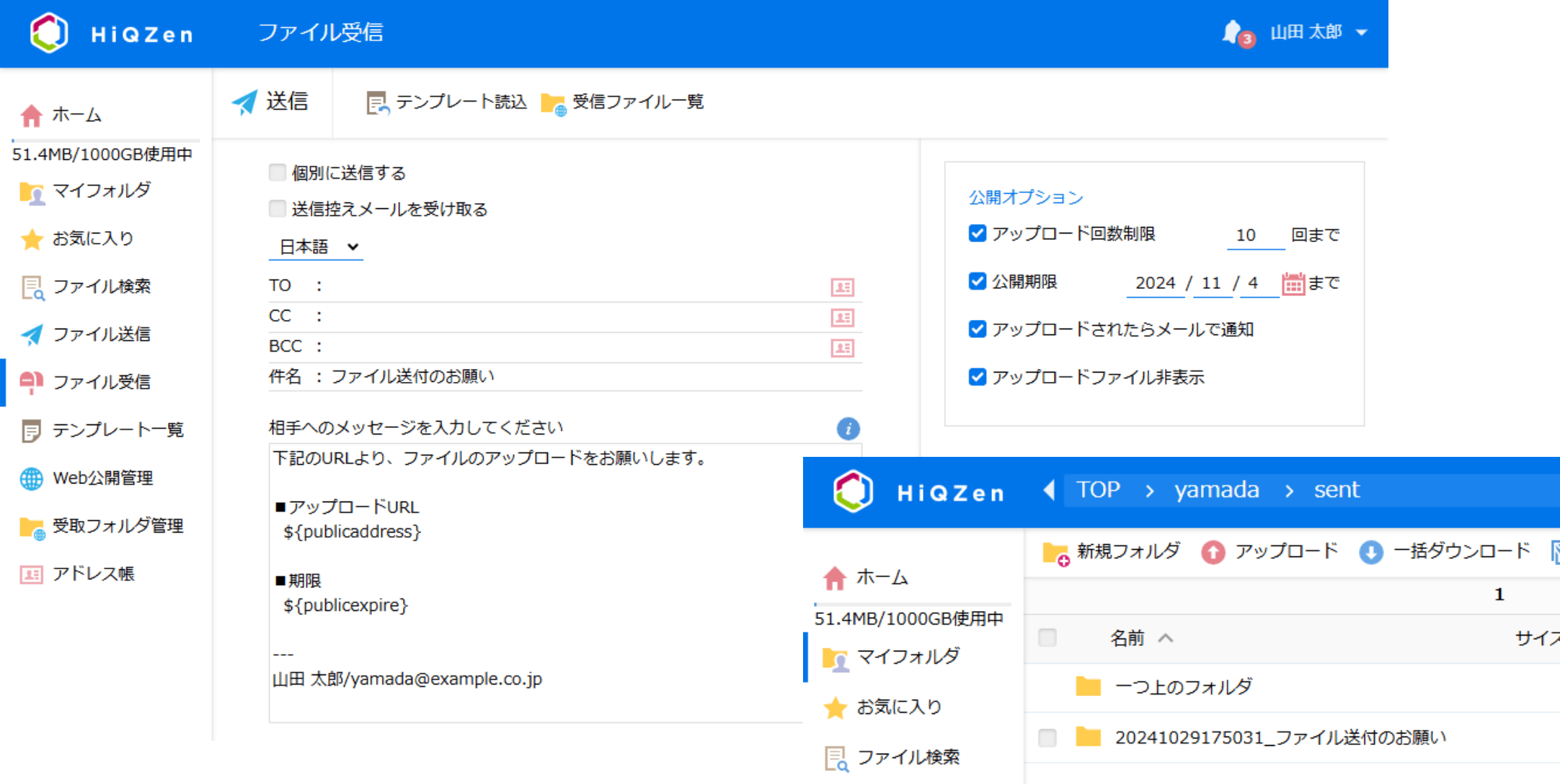The width and height of the screenshot is (1560, 784).
Task: Toggle 公開期限 checkbox
Action: click(x=978, y=281)
